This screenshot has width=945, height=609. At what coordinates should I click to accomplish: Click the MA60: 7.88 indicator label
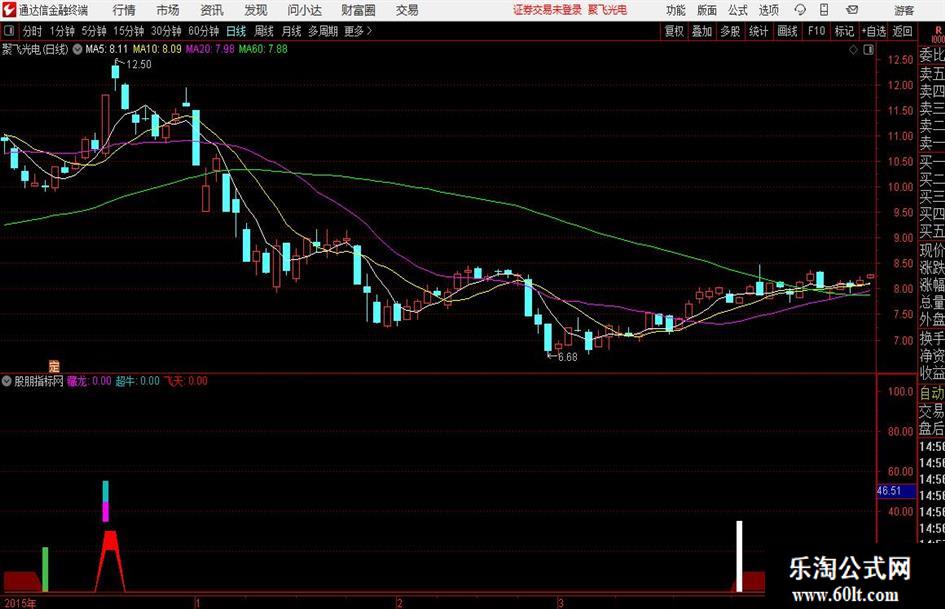pyautogui.click(x=263, y=49)
